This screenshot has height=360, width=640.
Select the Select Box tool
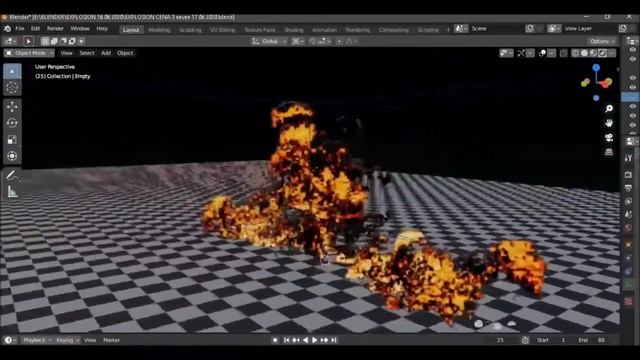tap(12, 71)
